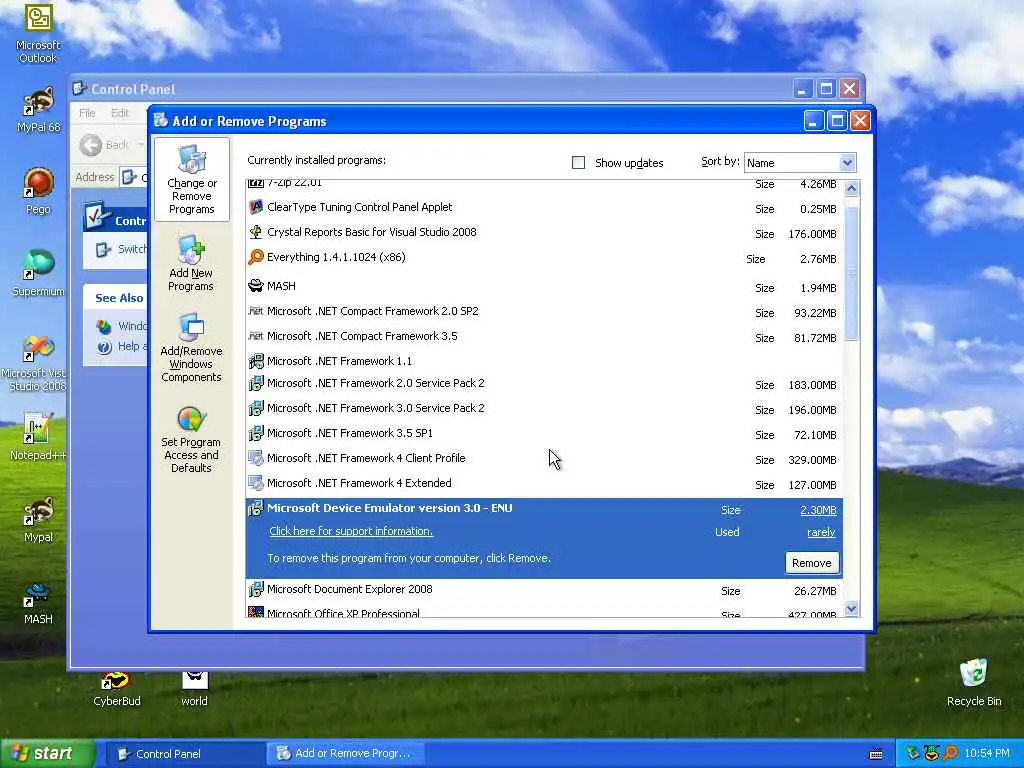The height and width of the screenshot is (768, 1024).
Task: Click the clock showing 10:54 PM
Action: click(x=986, y=754)
